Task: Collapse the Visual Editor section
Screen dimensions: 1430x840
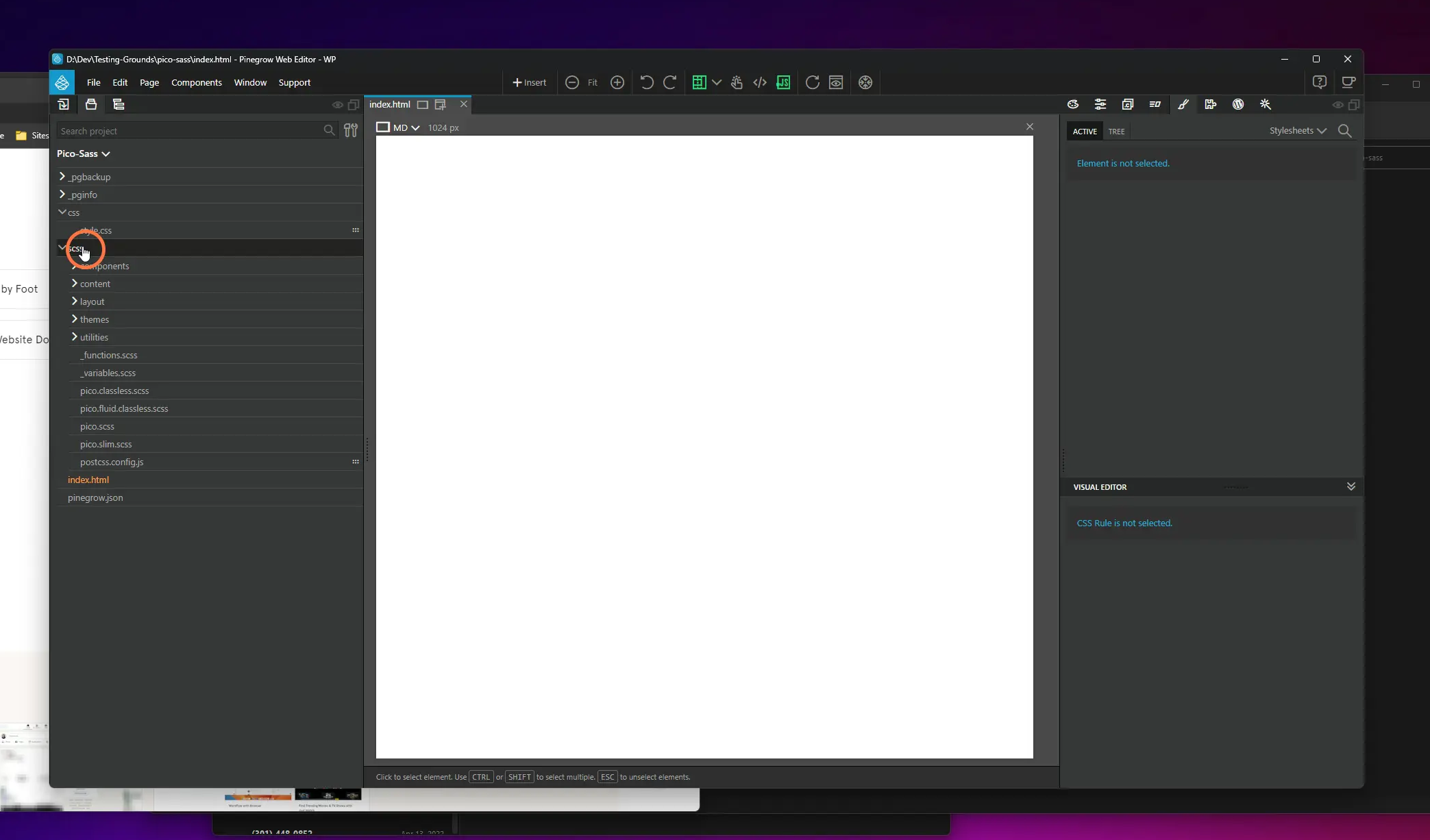Action: (1351, 486)
